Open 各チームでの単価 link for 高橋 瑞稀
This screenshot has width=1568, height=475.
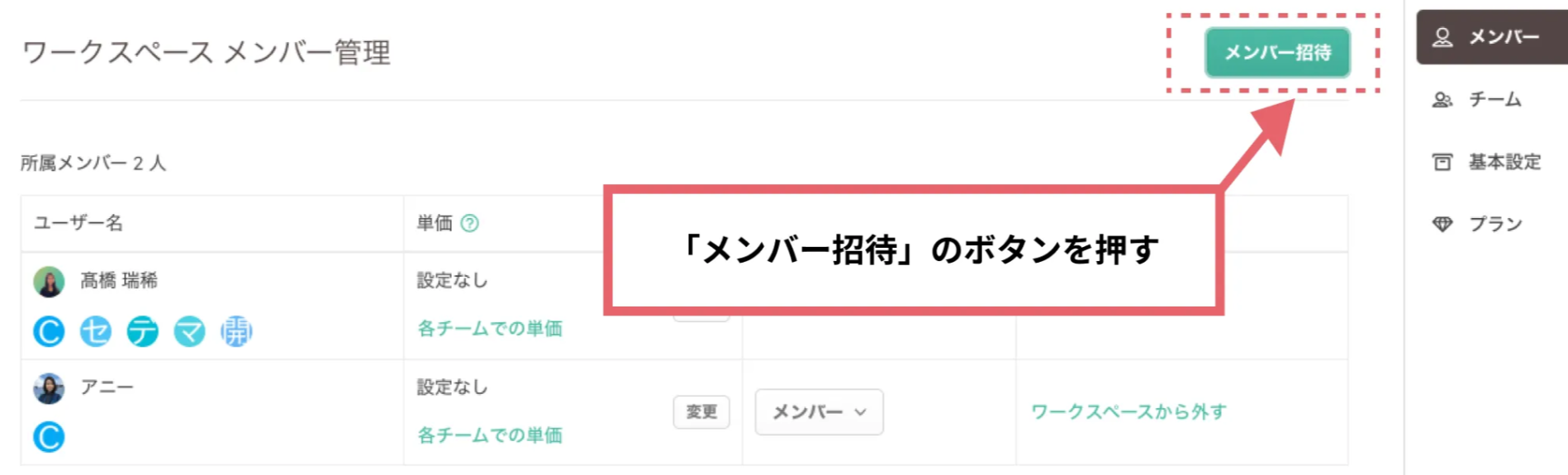(490, 328)
